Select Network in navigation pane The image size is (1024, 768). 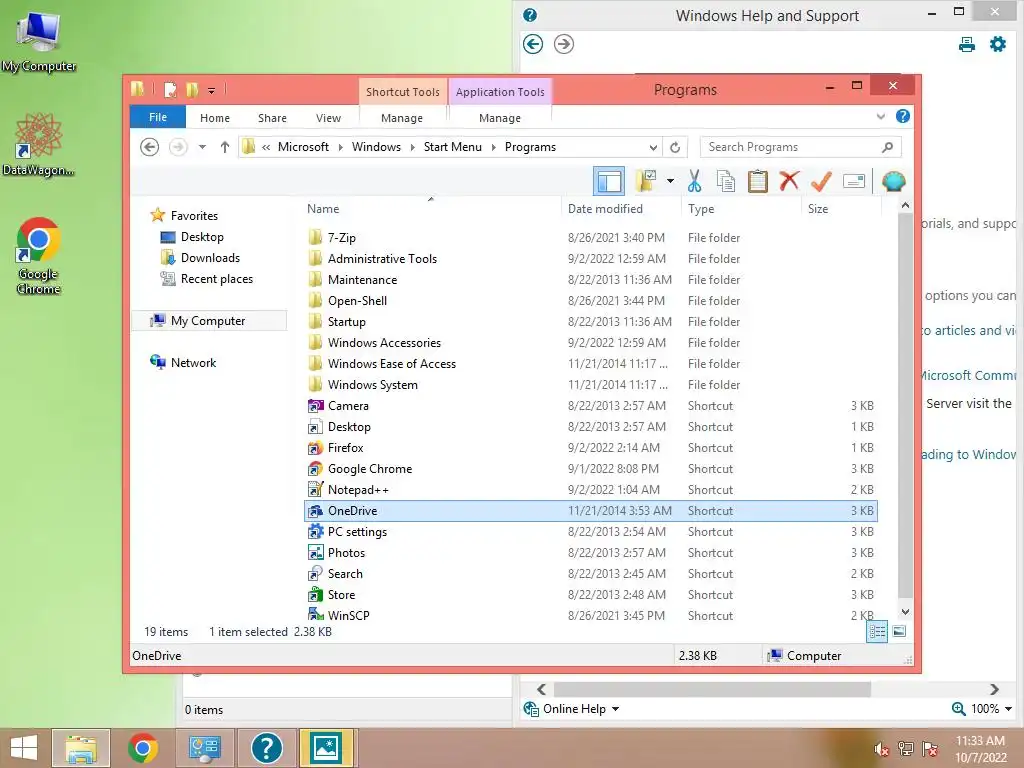coord(193,362)
